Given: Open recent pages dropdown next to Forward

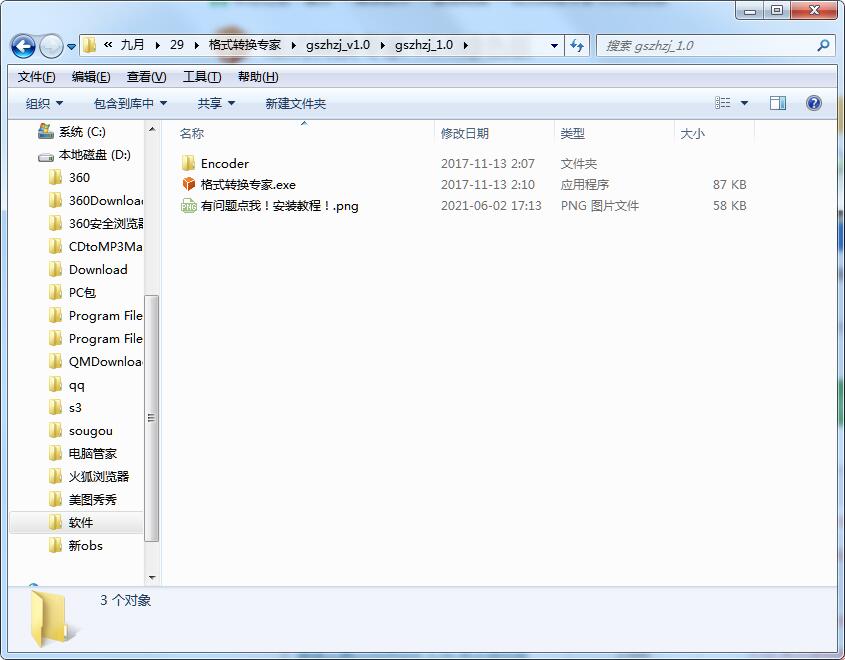Looking at the screenshot, I should coord(71,47).
